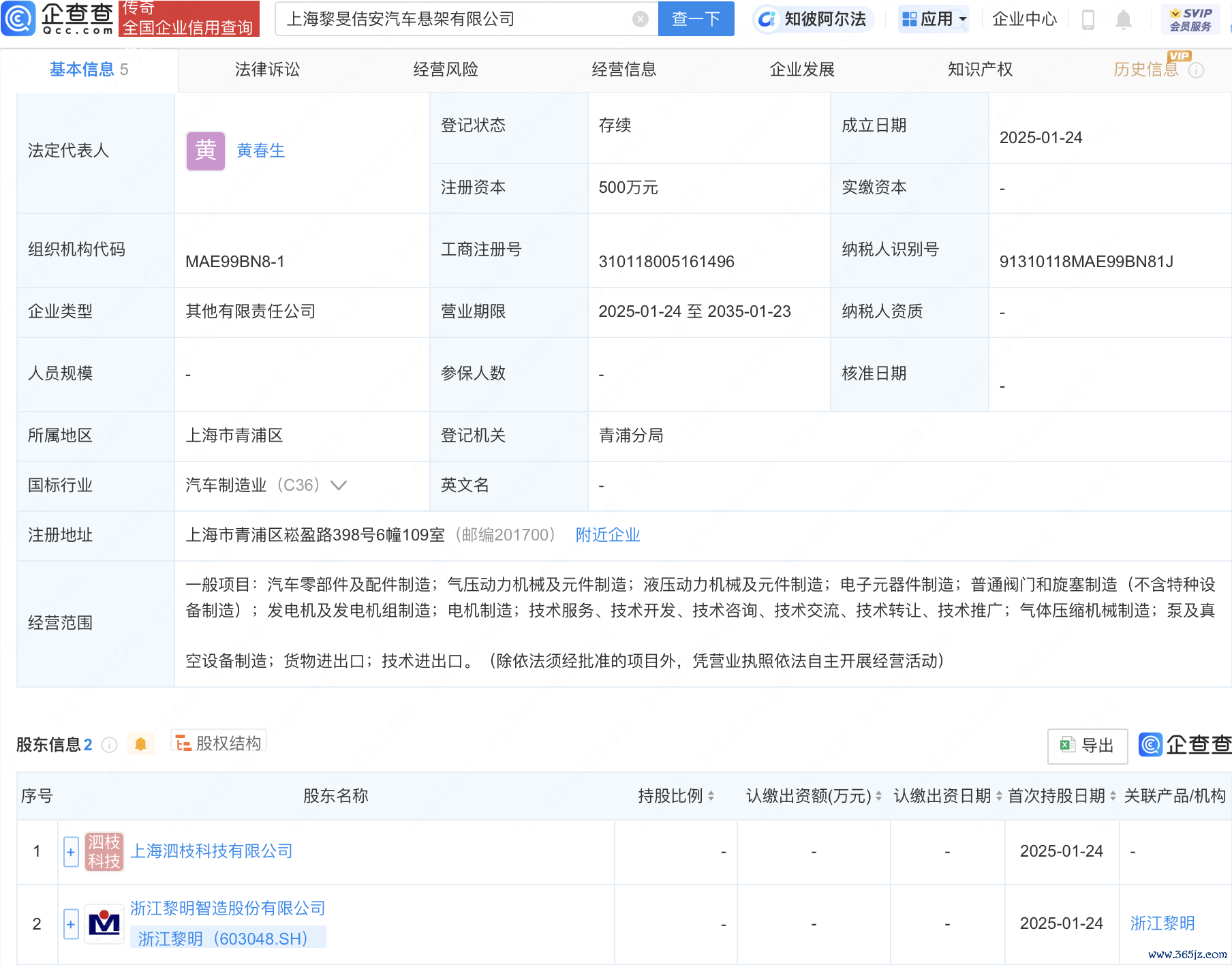This screenshot has width=1232, height=965.
Task: Click the 知彼阿尔法 assistant icon
Action: tap(767, 19)
